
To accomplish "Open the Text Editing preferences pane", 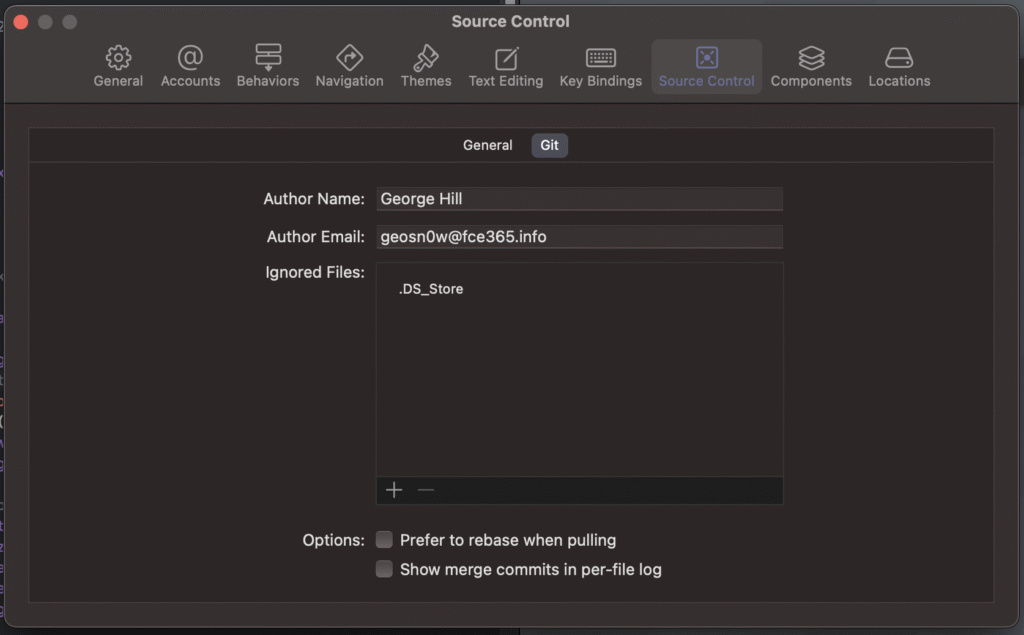I will click(505, 66).
